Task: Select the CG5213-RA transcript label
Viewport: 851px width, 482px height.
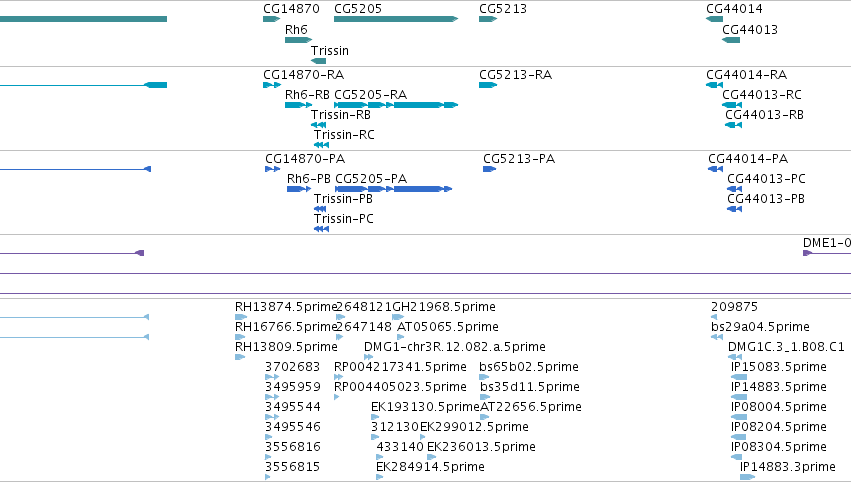Action: pyautogui.click(x=516, y=75)
